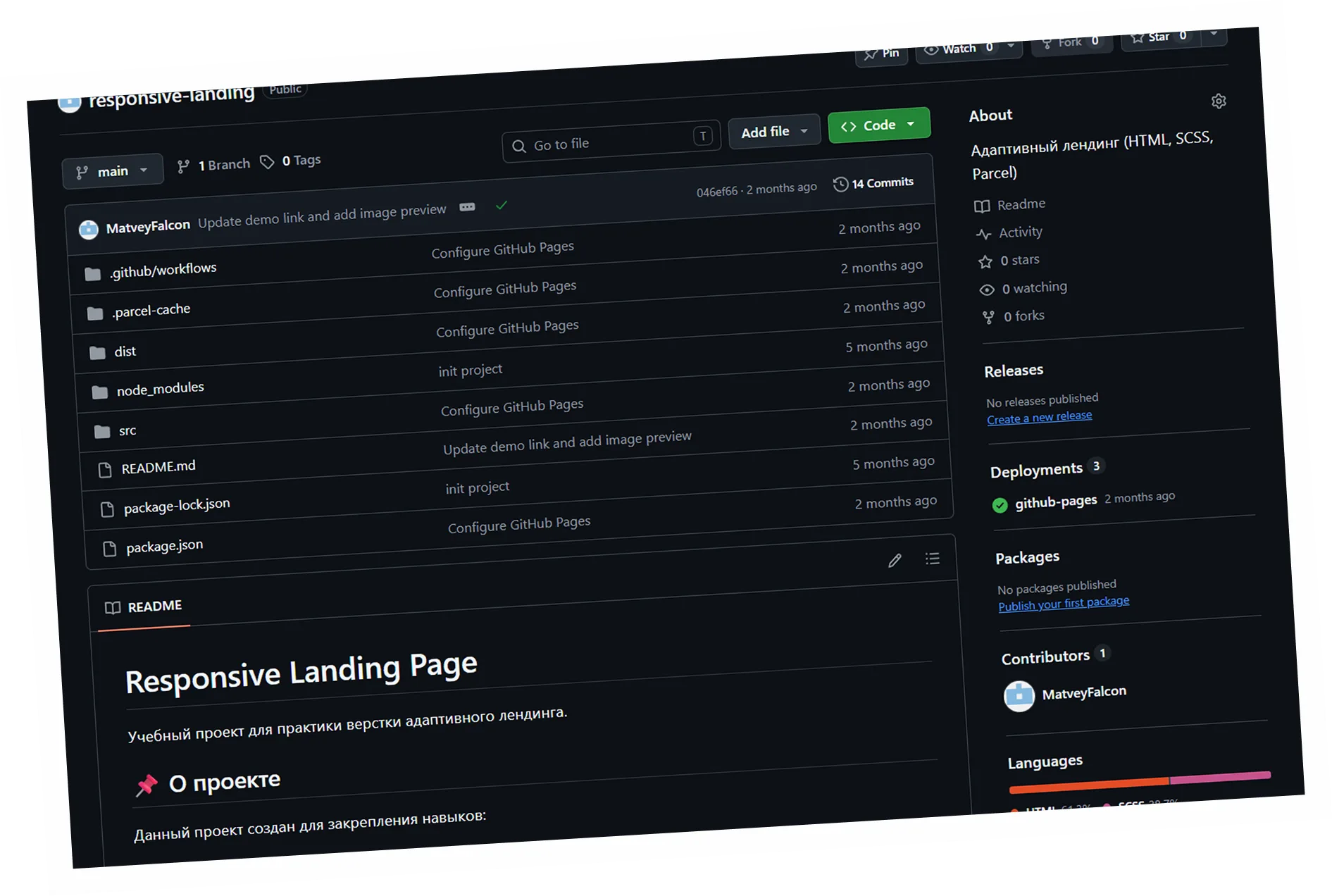This screenshot has height=896, width=1332.
Task: Click the Star button
Action: tap(1161, 37)
